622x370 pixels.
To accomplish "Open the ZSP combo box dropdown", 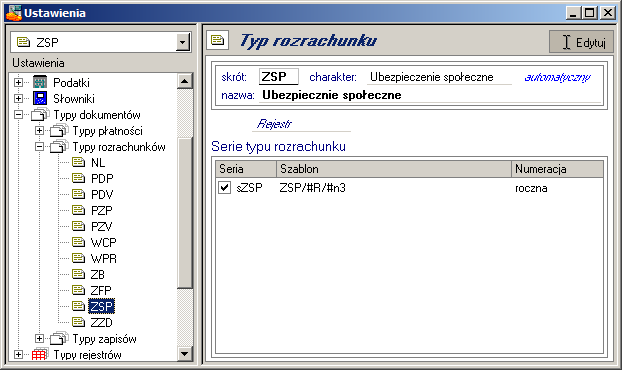I will (x=182, y=42).
